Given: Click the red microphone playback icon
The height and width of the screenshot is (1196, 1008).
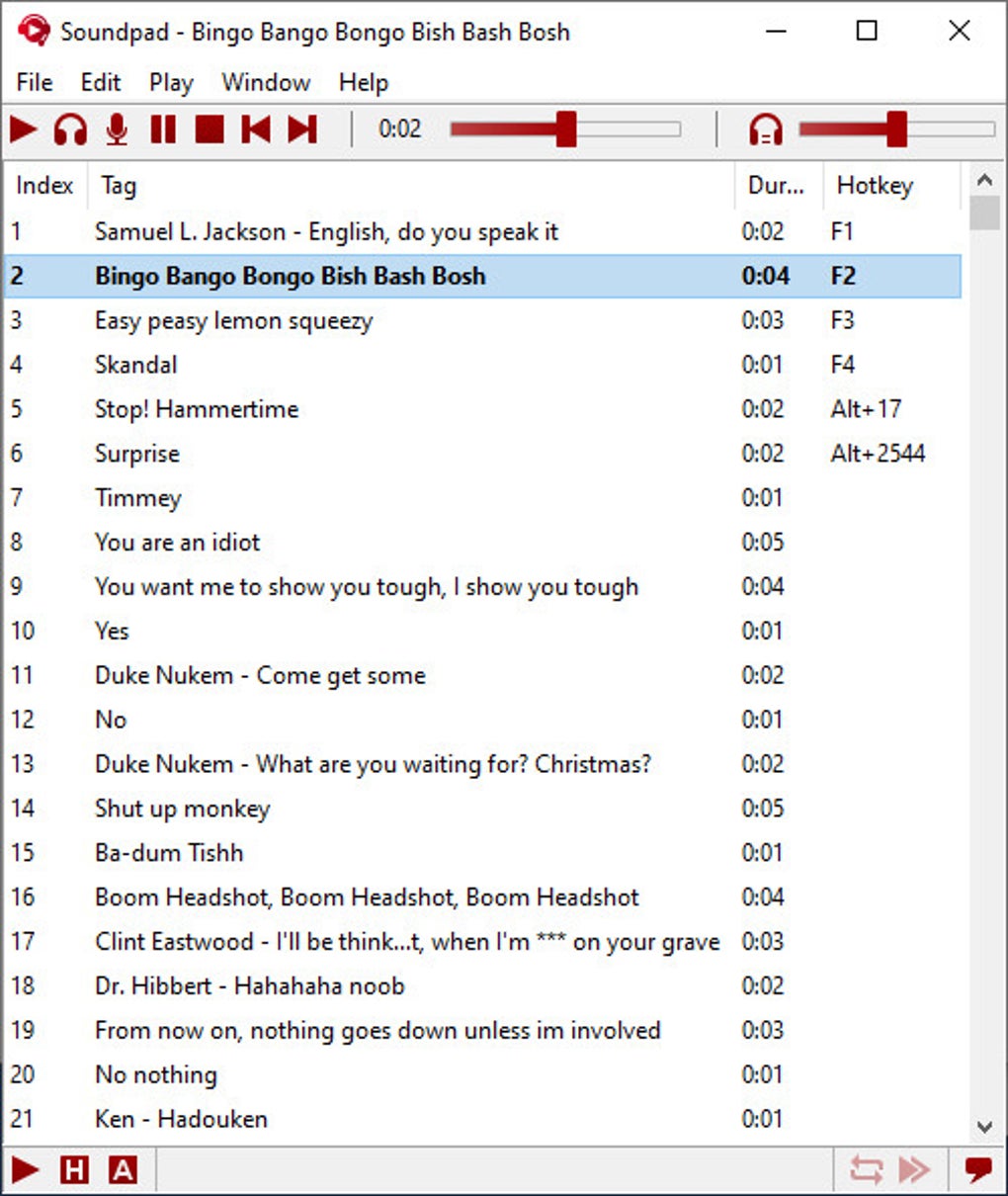Looking at the screenshot, I should coord(117,129).
